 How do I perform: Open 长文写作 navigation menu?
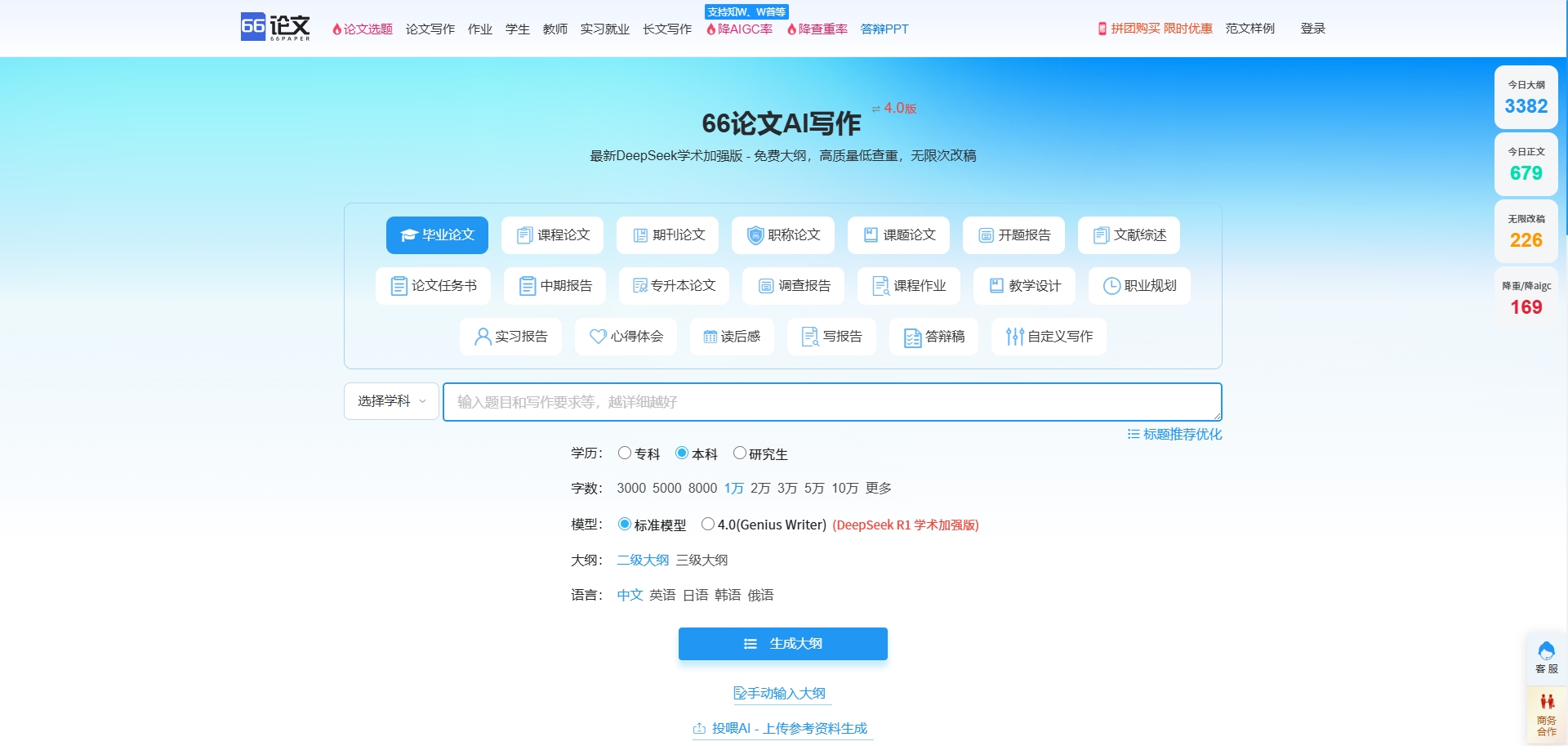(x=667, y=29)
